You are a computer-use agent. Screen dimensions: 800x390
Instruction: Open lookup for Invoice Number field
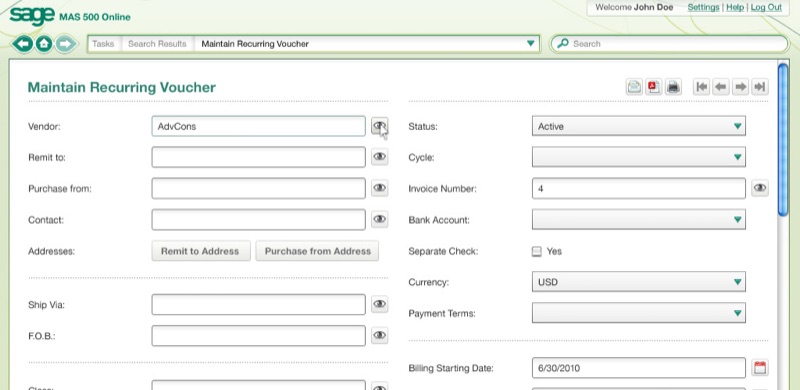tap(760, 188)
